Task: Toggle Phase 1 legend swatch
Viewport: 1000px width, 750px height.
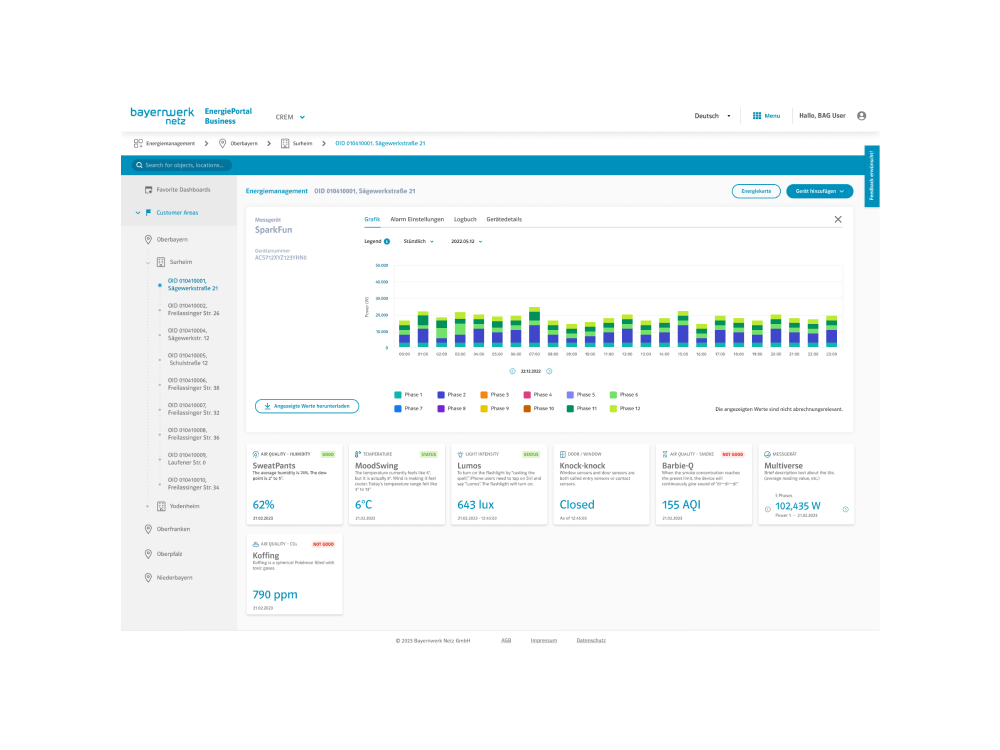Action: tap(398, 395)
